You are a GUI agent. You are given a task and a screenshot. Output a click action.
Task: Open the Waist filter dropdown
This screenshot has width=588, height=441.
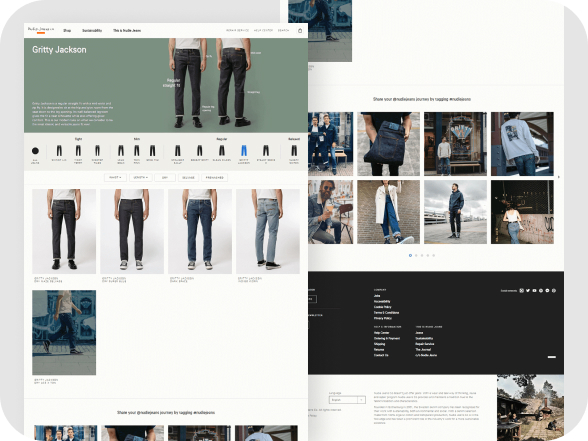pyautogui.click(x=115, y=177)
